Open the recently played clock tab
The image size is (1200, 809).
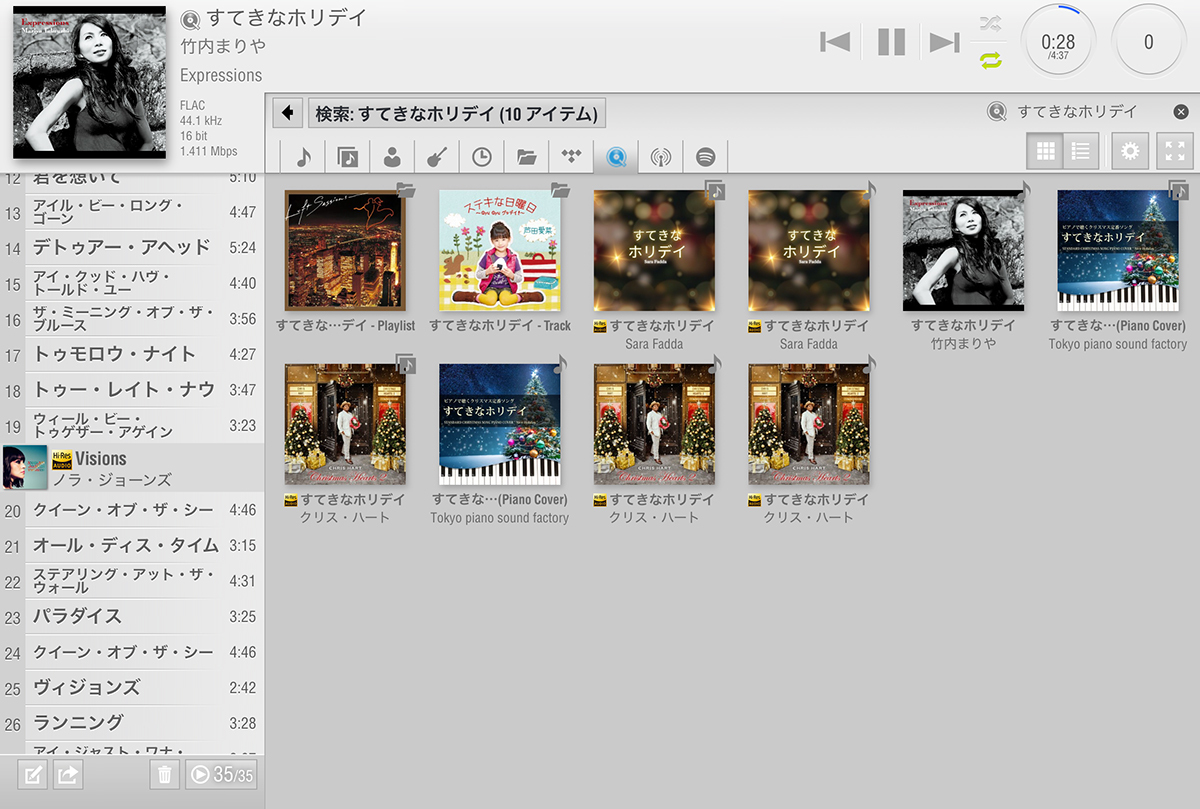click(x=482, y=157)
